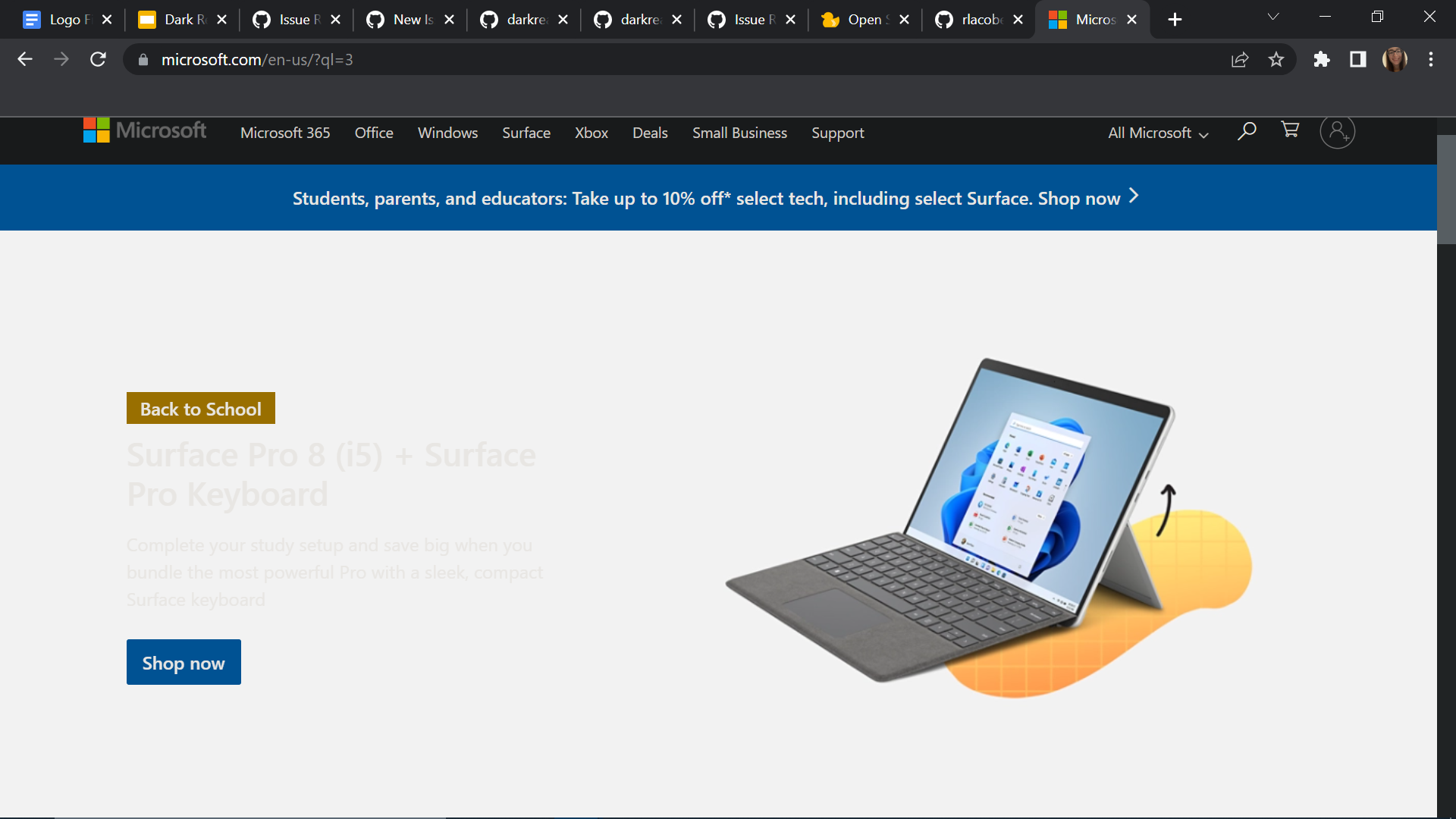Viewport: 1456px width, 819px height.
Task: Click the share icon in the address bar
Action: click(1239, 59)
